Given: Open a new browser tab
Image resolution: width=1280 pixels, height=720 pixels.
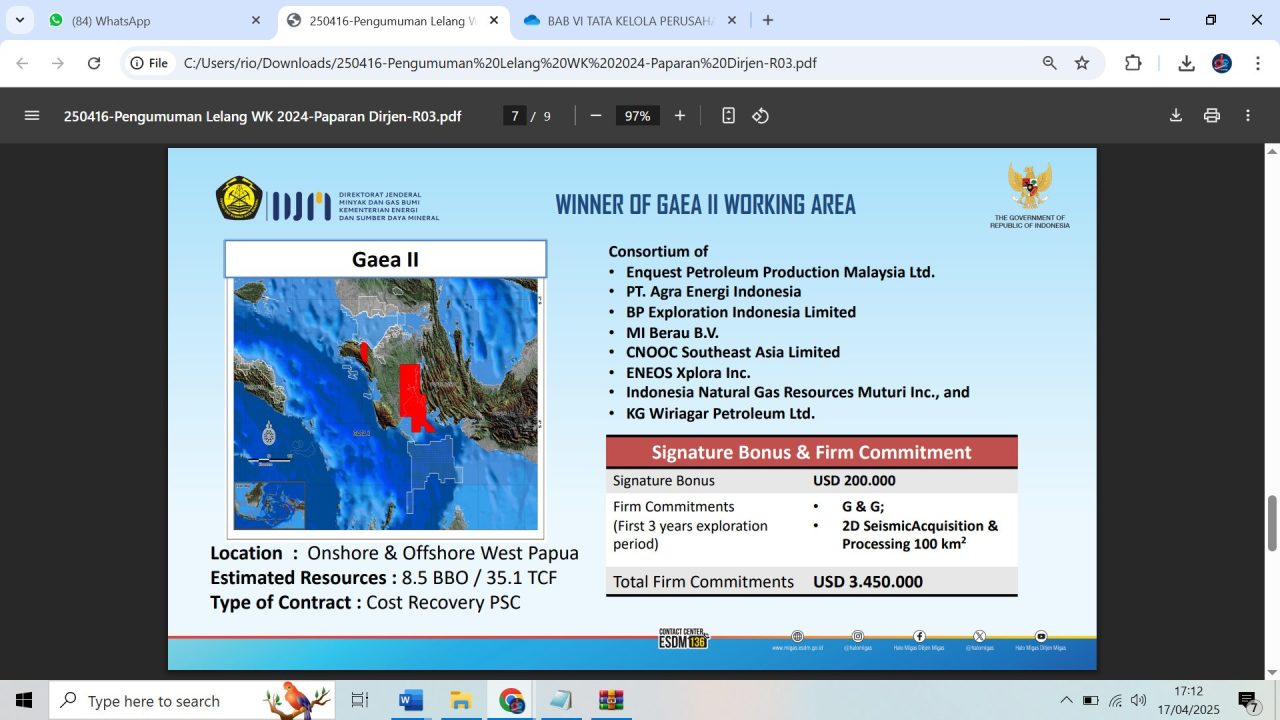Looking at the screenshot, I should click(768, 20).
